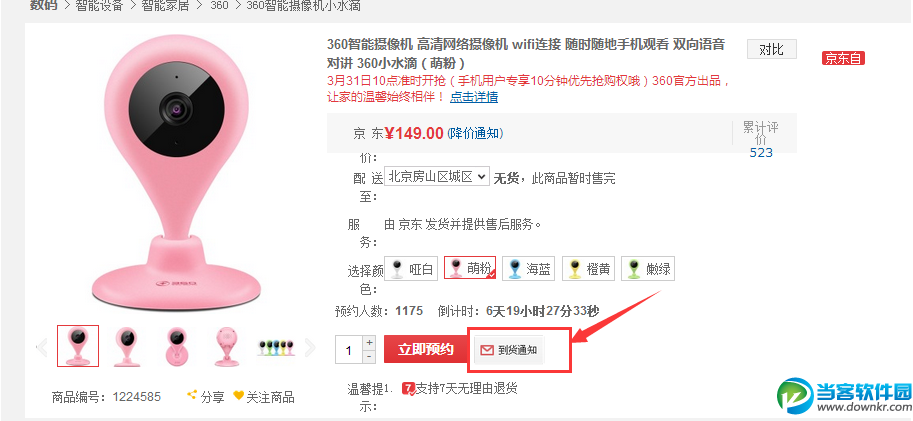Image resolution: width=913 pixels, height=421 pixels.
Task: Show previous thumbnails with left arrow
Action: (x=43, y=348)
